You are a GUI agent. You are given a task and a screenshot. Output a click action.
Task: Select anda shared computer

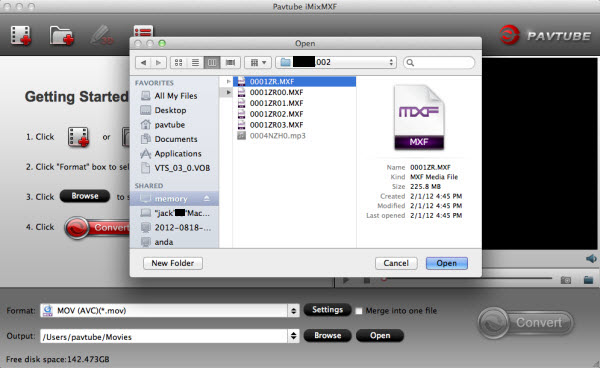point(164,242)
